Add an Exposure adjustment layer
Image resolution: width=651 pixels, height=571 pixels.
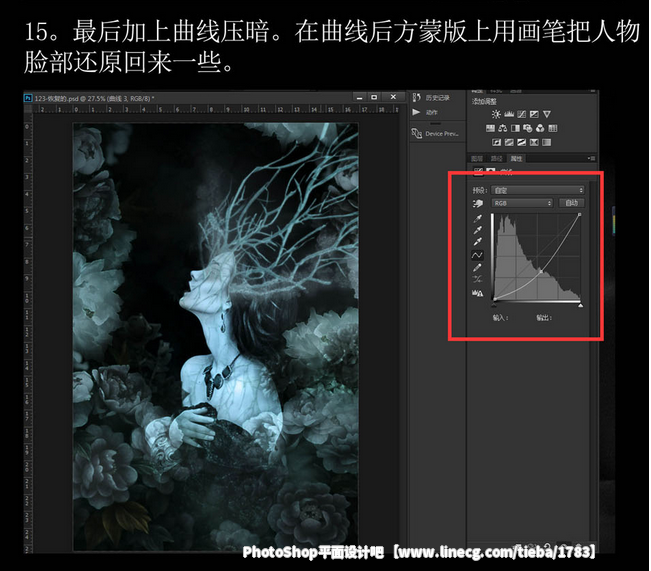click(x=534, y=114)
